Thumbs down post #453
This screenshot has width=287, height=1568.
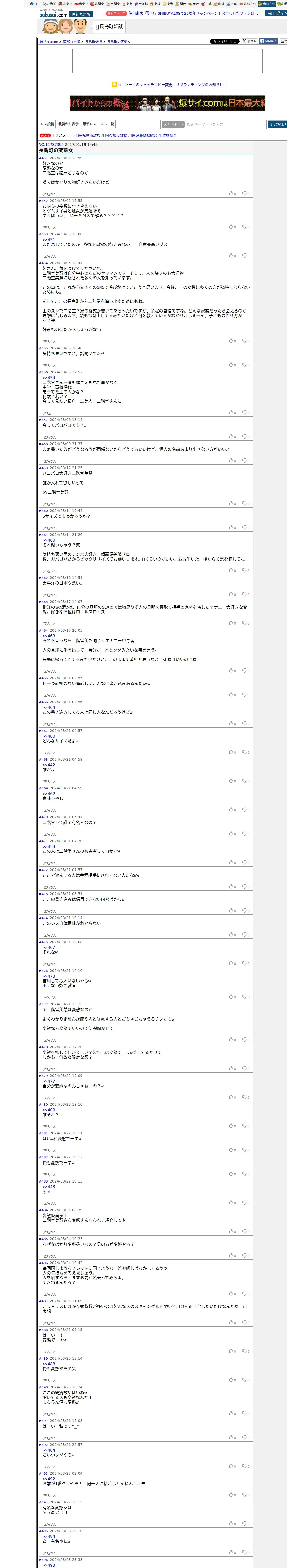tap(244, 256)
